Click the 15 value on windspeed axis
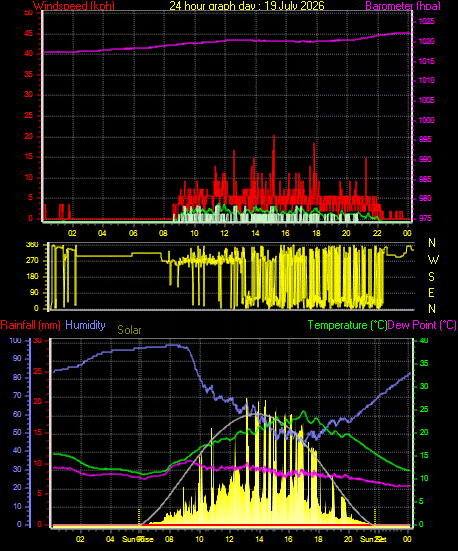This screenshot has width=458, height=551. 28,157
